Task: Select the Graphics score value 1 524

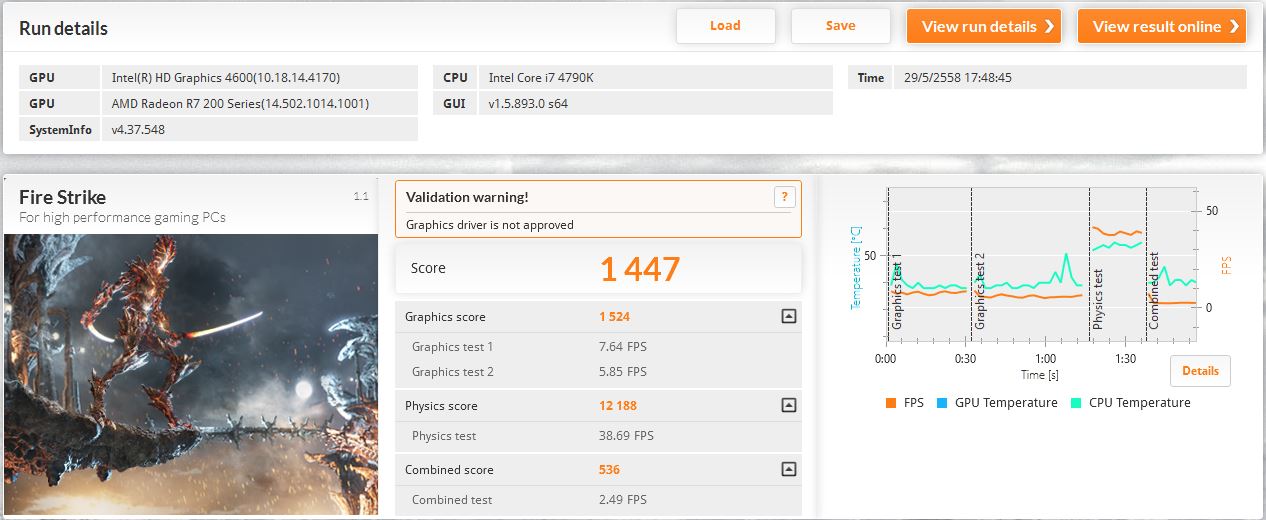Action: tap(615, 317)
